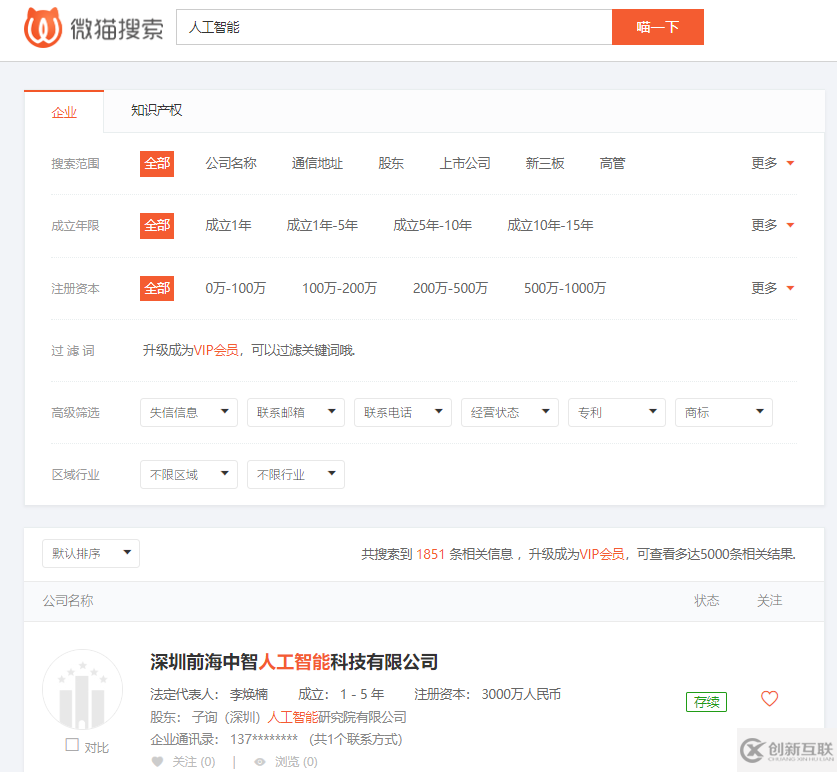Toggle the 对比 compare checkbox

72,745
